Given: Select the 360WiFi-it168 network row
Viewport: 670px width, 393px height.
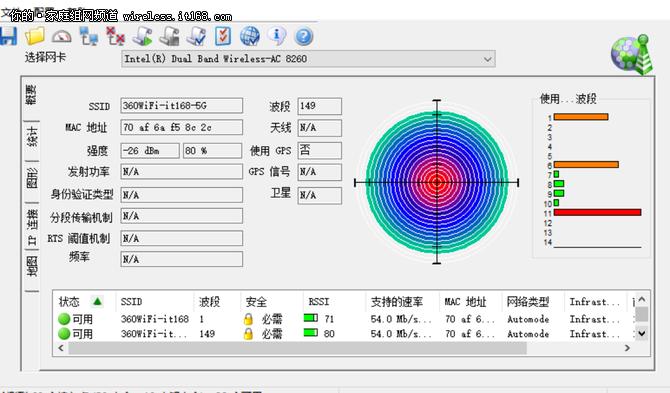Looking at the screenshot, I should pos(344,319).
